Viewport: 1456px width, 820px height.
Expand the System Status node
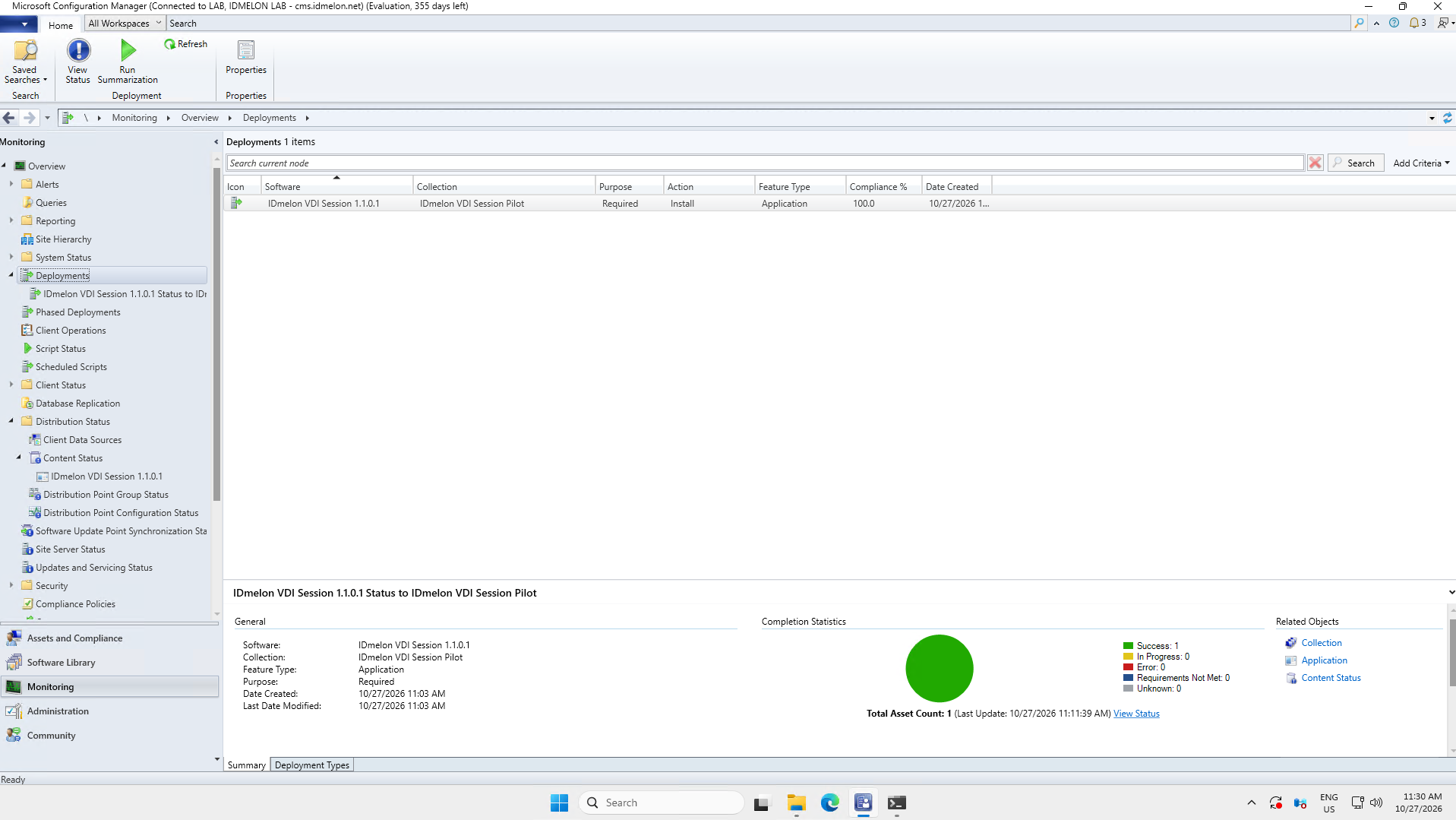[x=11, y=257]
